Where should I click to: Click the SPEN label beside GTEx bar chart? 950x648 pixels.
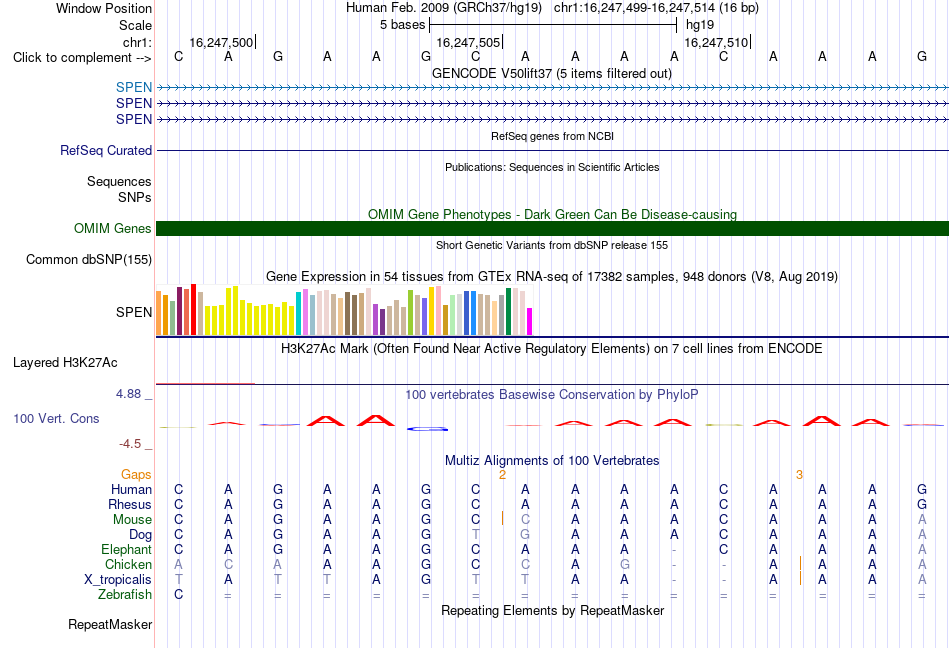coord(134,312)
